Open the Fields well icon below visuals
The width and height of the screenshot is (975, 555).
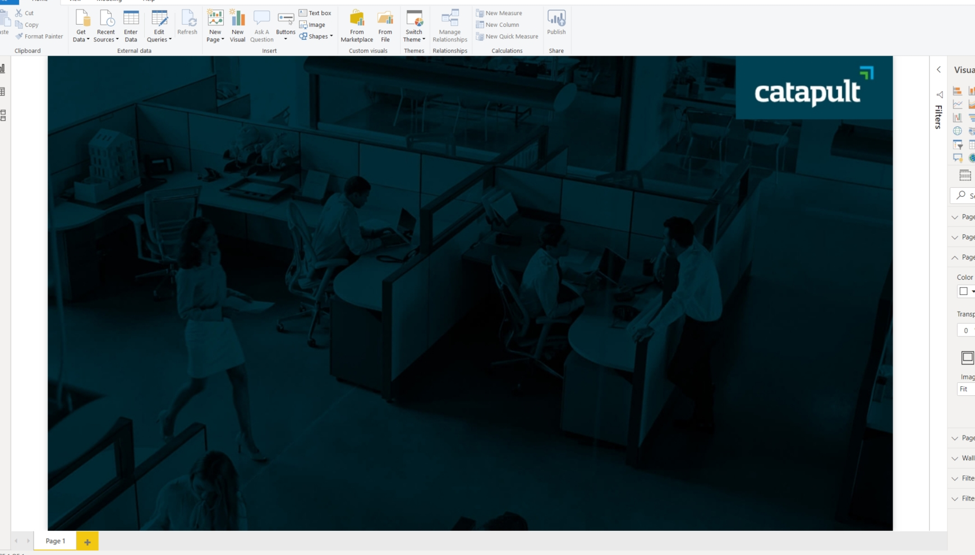click(965, 176)
